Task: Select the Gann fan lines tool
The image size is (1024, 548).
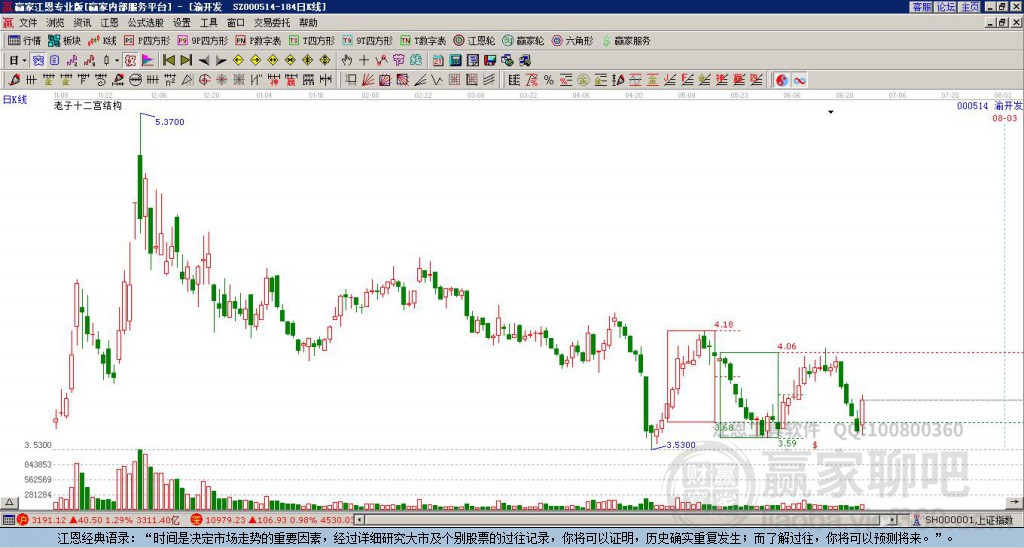Action: point(368,80)
